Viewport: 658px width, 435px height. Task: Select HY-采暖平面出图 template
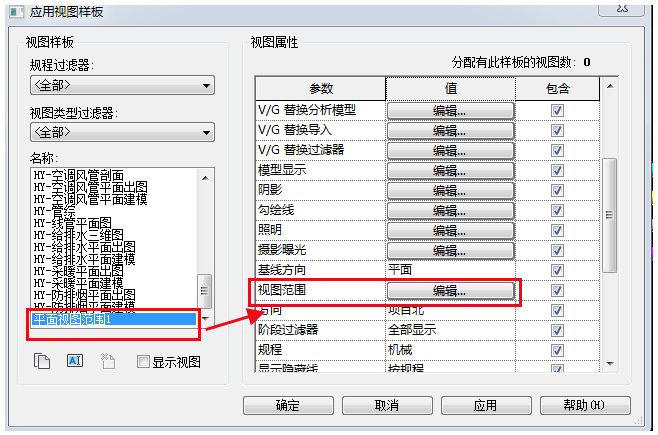[78, 271]
